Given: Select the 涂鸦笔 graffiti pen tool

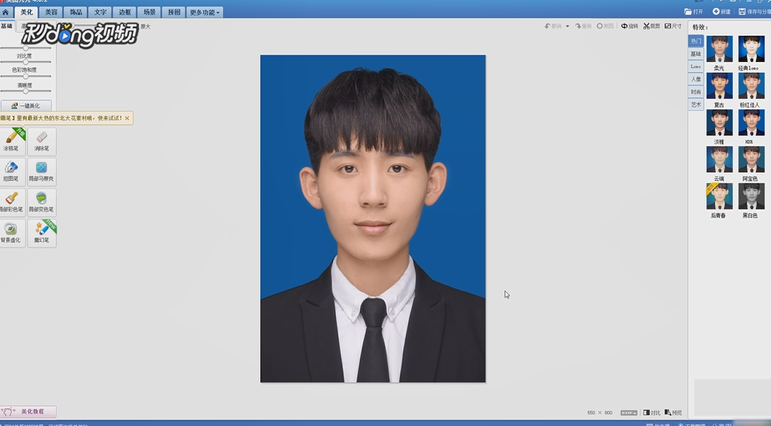Looking at the screenshot, I should pos(11,141).
